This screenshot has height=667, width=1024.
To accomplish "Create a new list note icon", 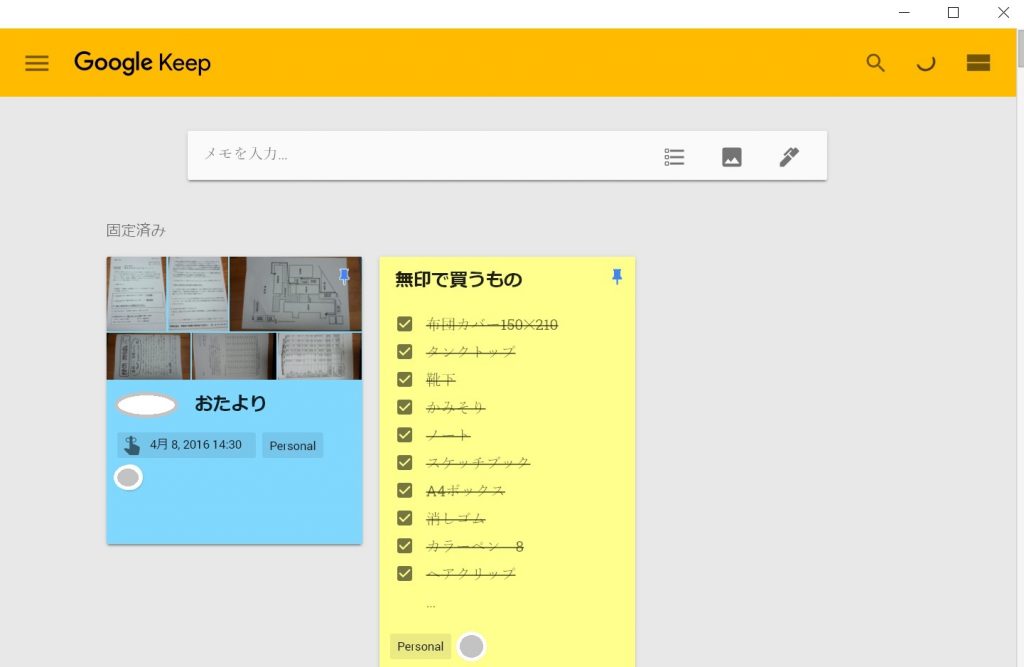I will 675,157.
